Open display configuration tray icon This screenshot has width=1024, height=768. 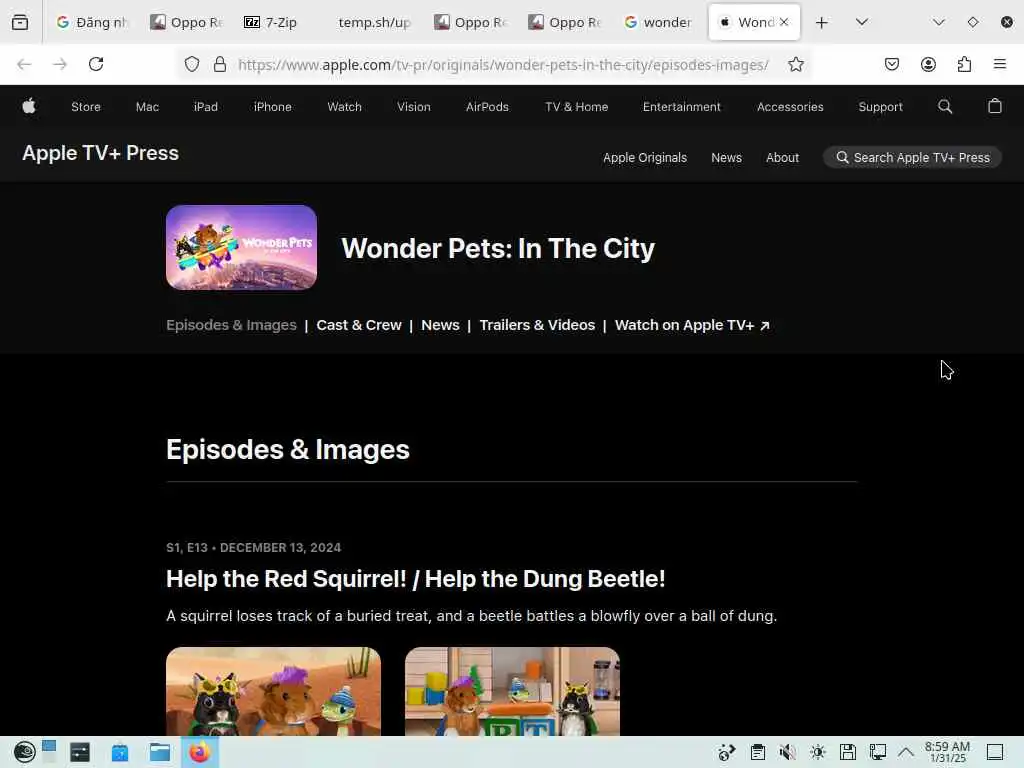click(878, 752)
